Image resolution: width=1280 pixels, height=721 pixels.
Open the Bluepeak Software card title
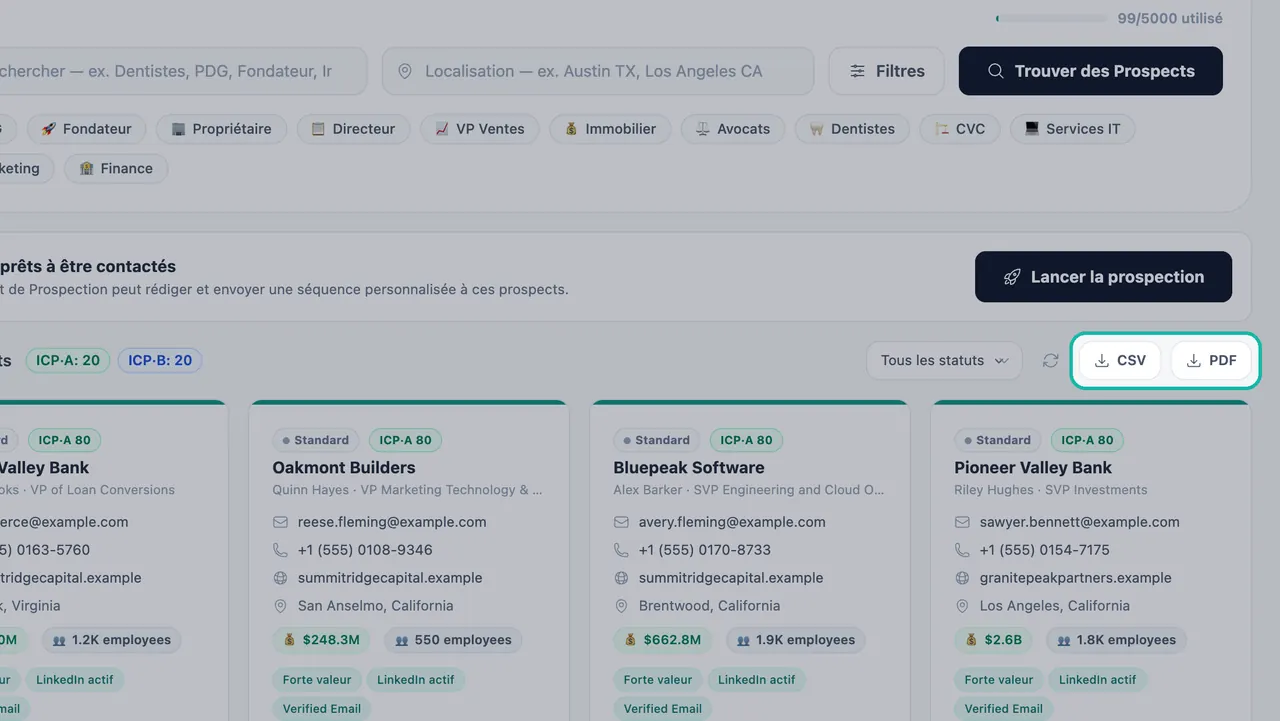[x=689, y=468]
